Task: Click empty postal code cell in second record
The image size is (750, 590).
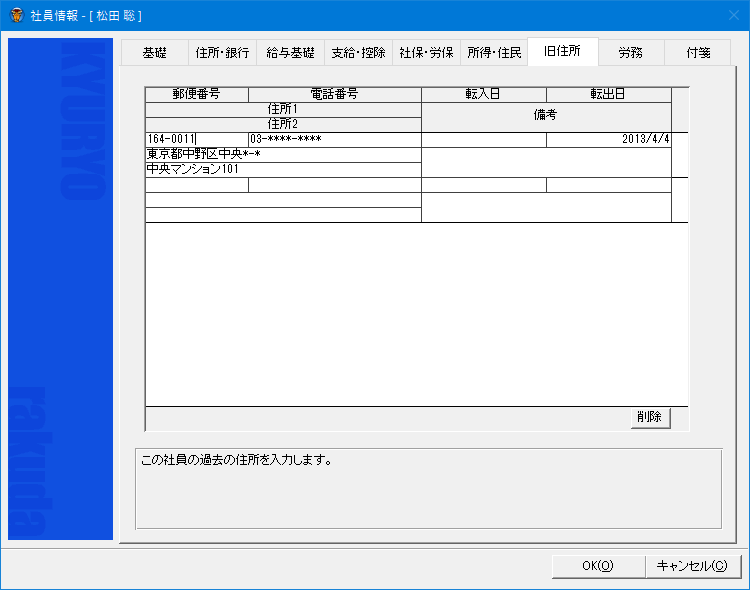Action: click(x=197, y=185)
